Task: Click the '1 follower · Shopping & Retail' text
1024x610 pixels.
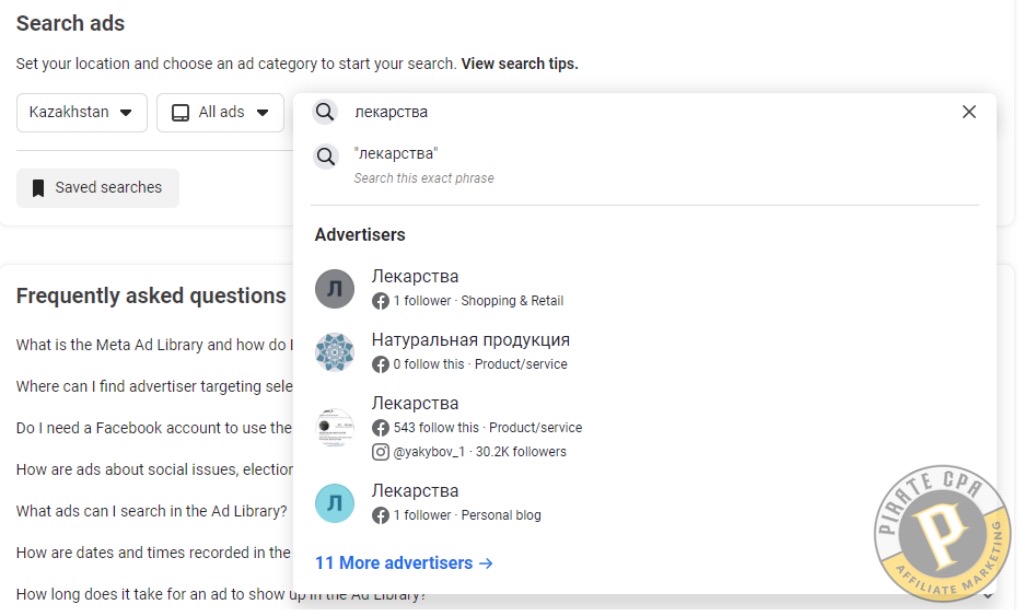Action: pos(478,301)
